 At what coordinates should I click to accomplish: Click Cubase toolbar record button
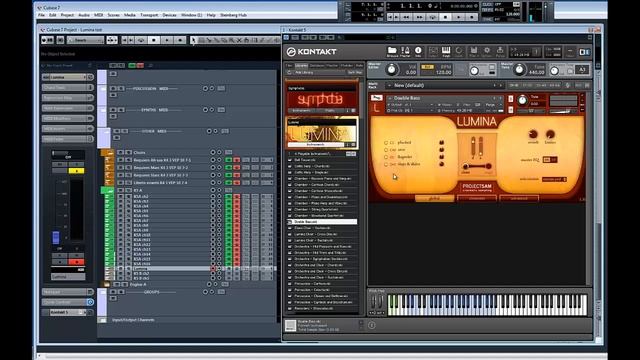click(180, 40)
